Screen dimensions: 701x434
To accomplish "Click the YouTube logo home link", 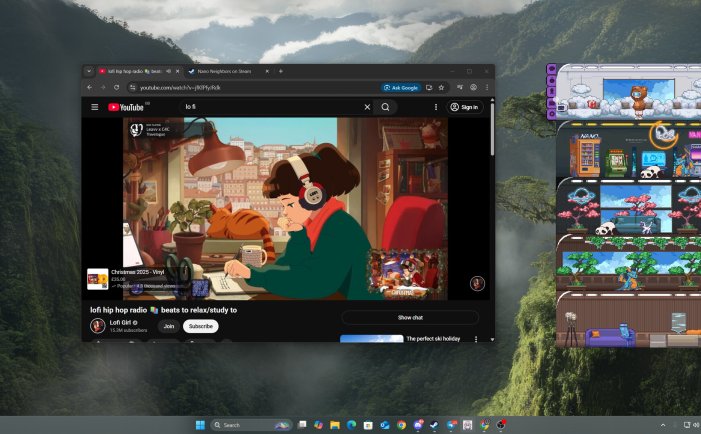I will click(x=128, y=107).
